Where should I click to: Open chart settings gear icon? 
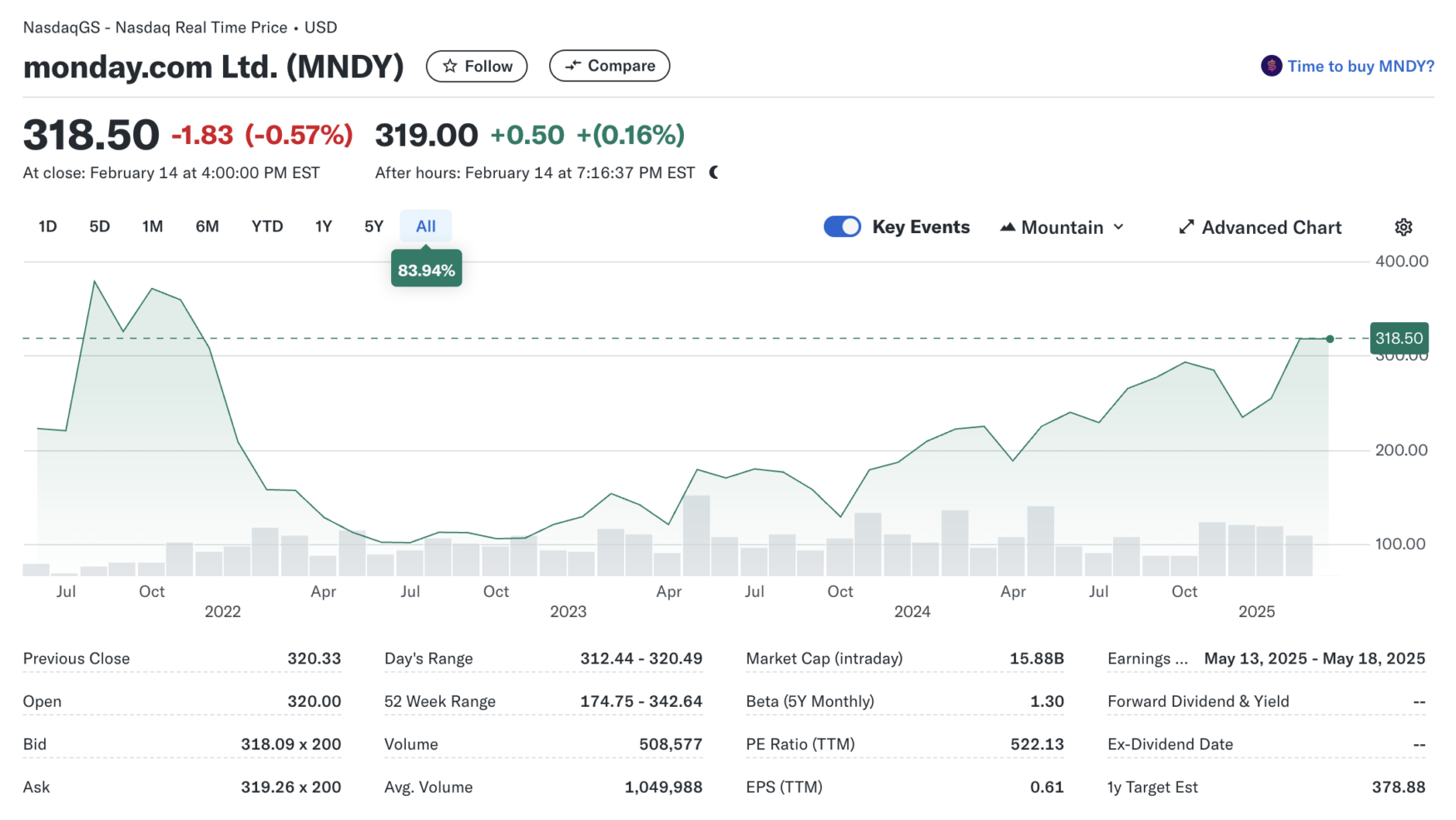point(1403,227)
